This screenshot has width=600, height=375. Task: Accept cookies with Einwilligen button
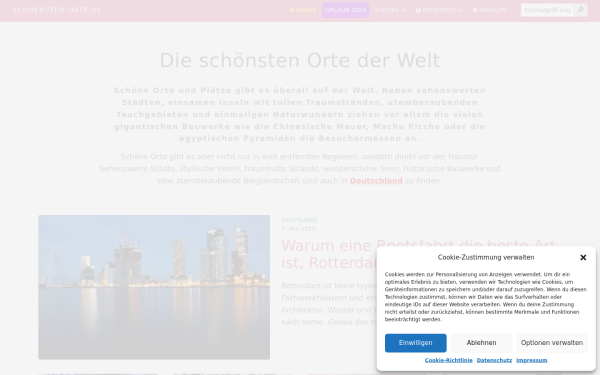416,343
